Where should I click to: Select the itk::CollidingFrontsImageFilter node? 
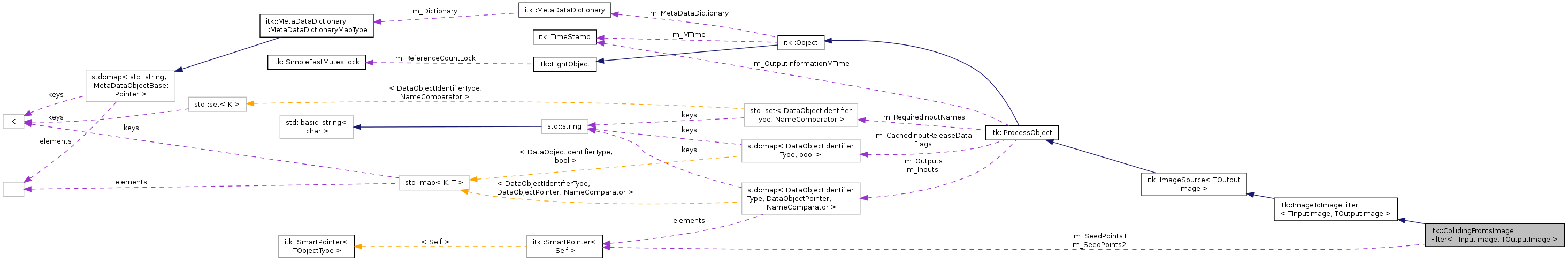point(1494,235)
